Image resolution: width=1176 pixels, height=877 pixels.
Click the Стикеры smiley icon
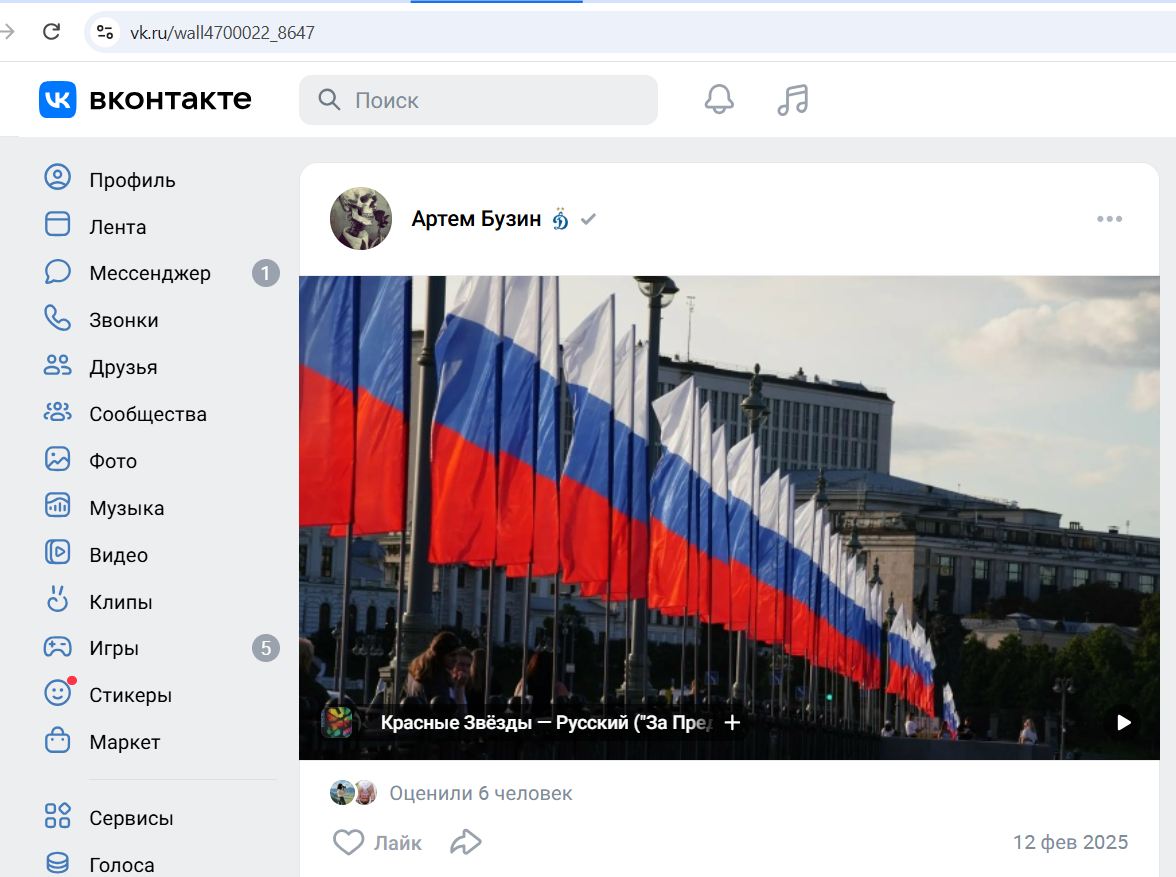(58, 693)
